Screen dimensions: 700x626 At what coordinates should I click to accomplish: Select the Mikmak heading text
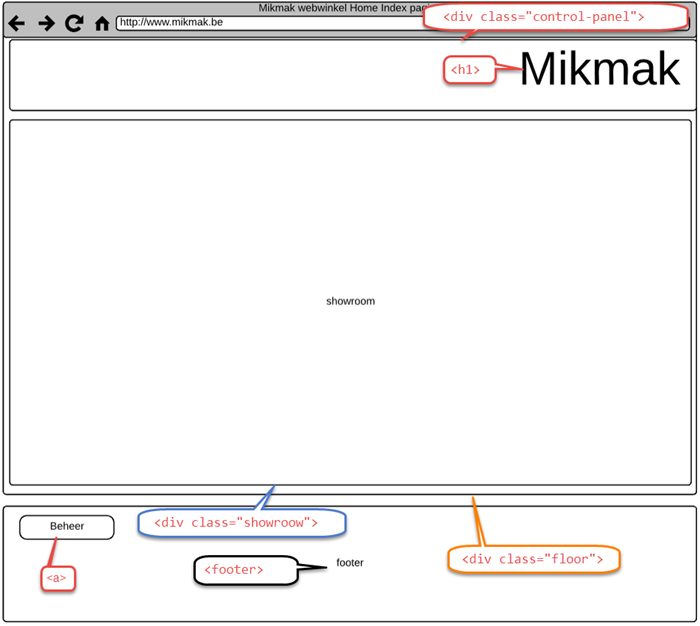tap(600, 69)
